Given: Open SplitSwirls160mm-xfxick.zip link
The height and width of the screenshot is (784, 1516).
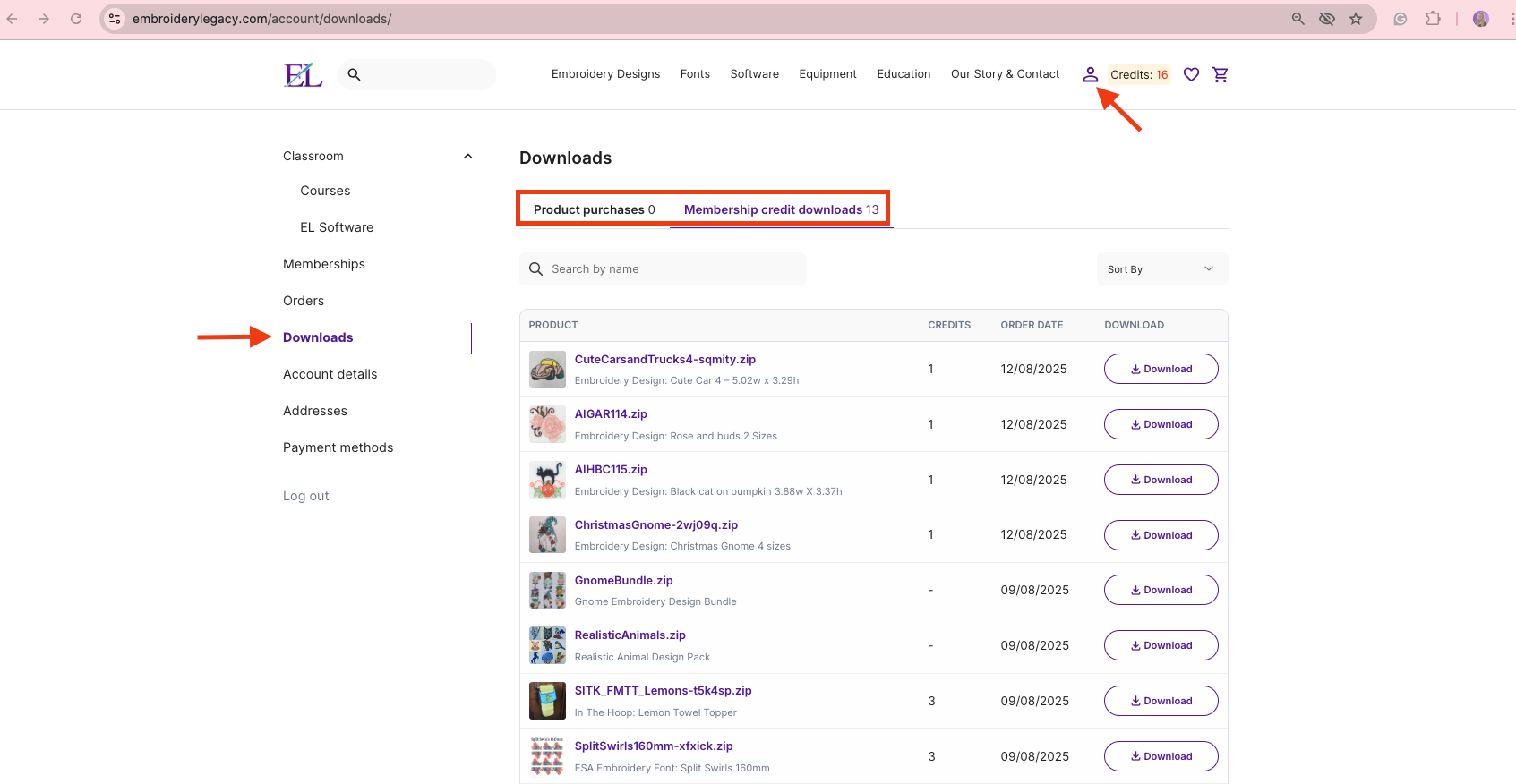Looking at the screenshot, I should (x=654, y=746).
